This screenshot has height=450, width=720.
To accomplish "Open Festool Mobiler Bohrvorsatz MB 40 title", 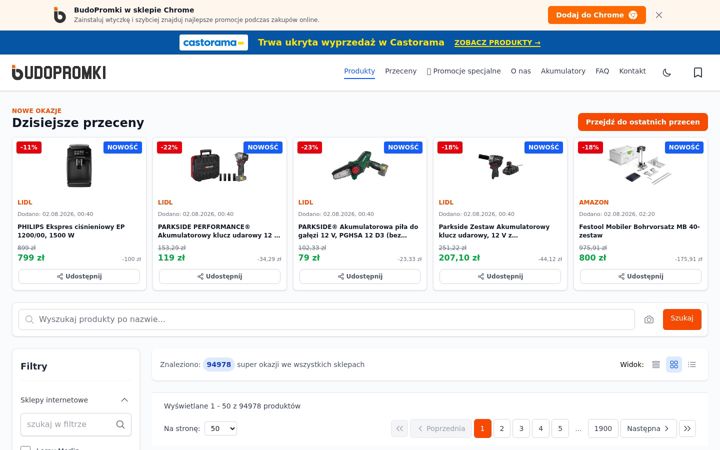I will 639,231.
